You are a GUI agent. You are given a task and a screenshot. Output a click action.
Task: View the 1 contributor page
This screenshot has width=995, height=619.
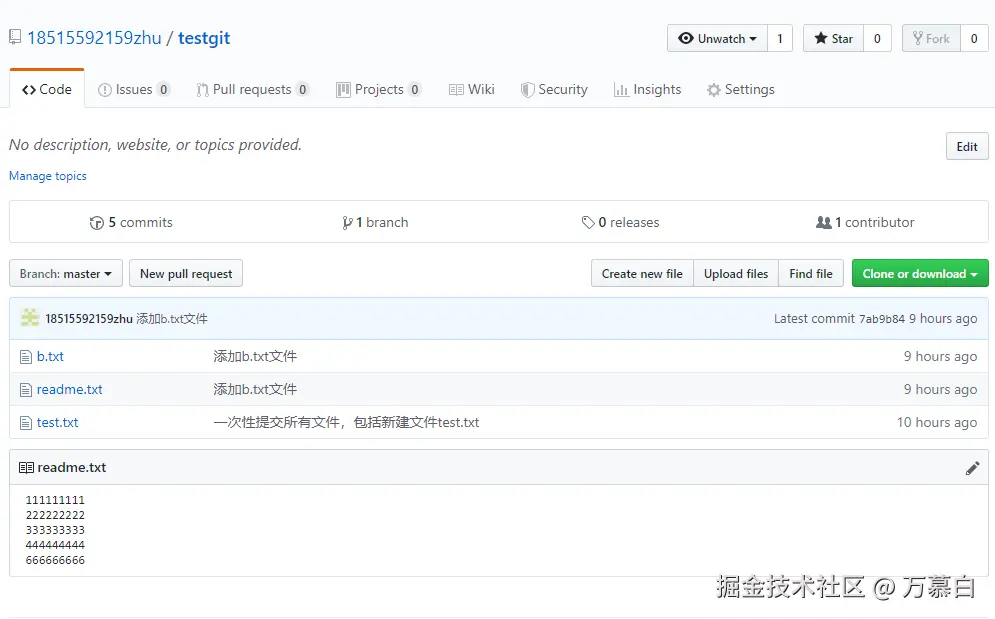[x=866, y=222]
